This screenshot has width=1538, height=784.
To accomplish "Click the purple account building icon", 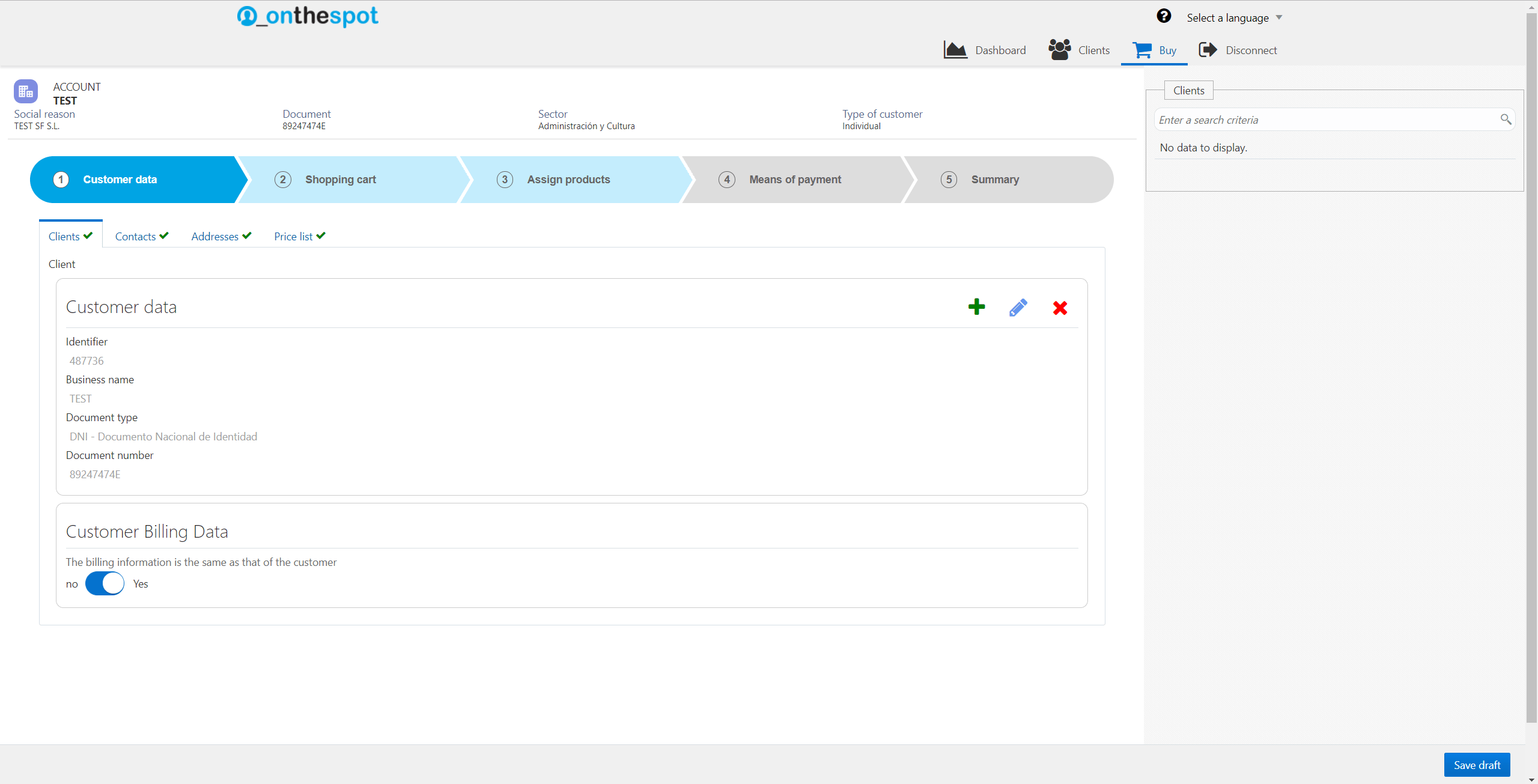I will [x=26, y=91].
